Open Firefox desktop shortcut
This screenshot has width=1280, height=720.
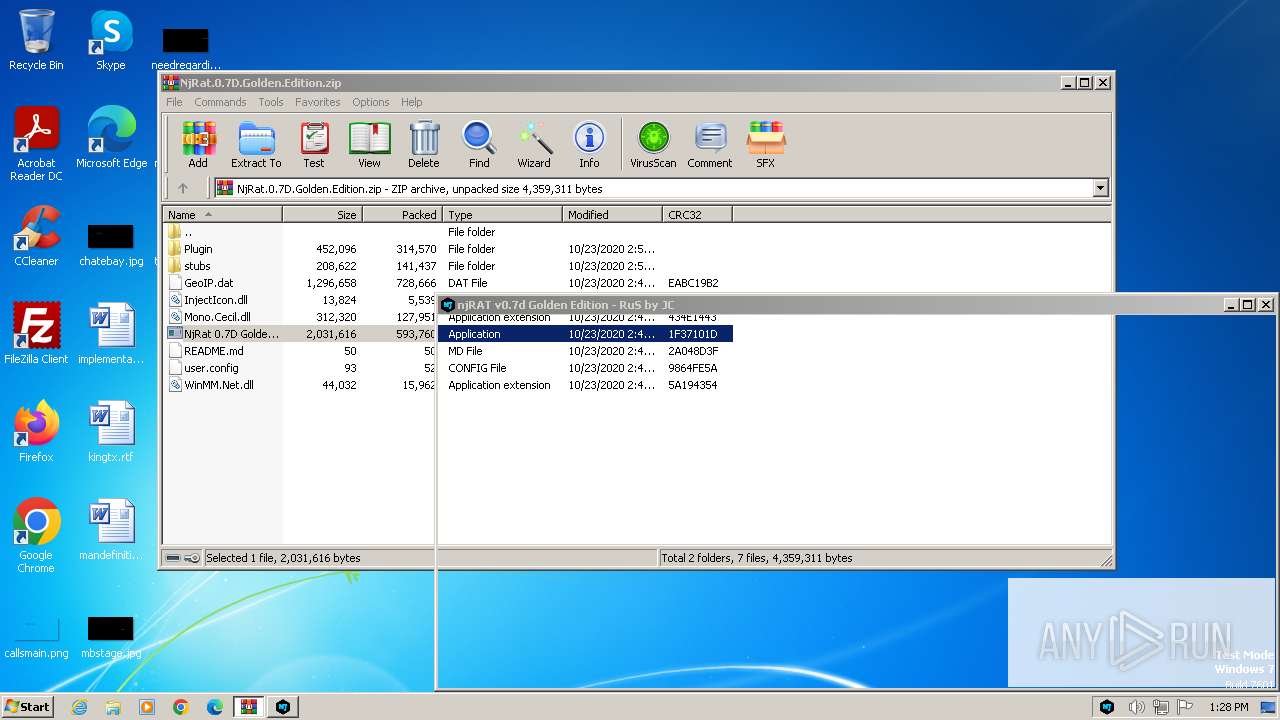point(36,431)
